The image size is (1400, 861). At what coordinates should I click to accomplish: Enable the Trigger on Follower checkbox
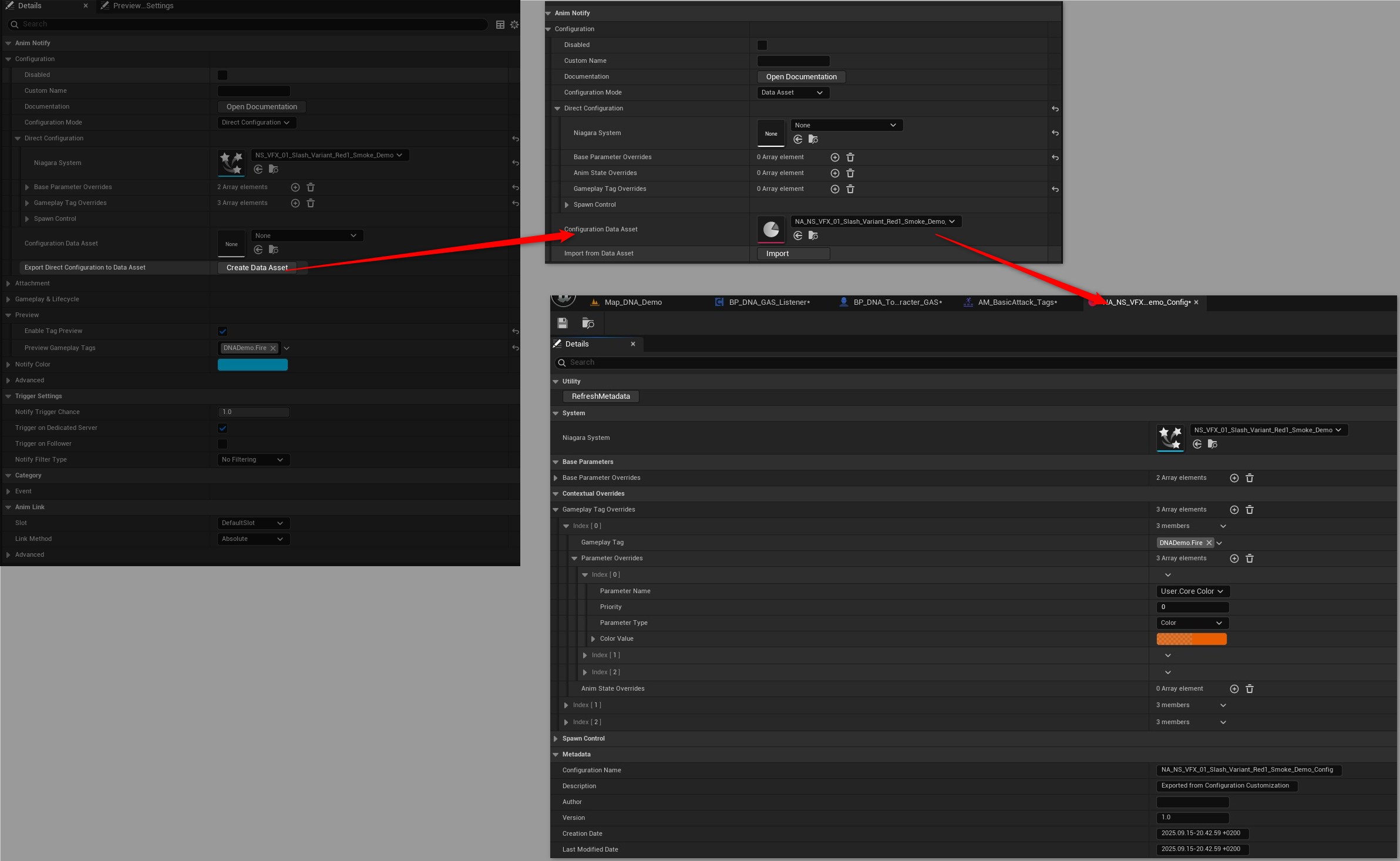click(x=223, y=444)
